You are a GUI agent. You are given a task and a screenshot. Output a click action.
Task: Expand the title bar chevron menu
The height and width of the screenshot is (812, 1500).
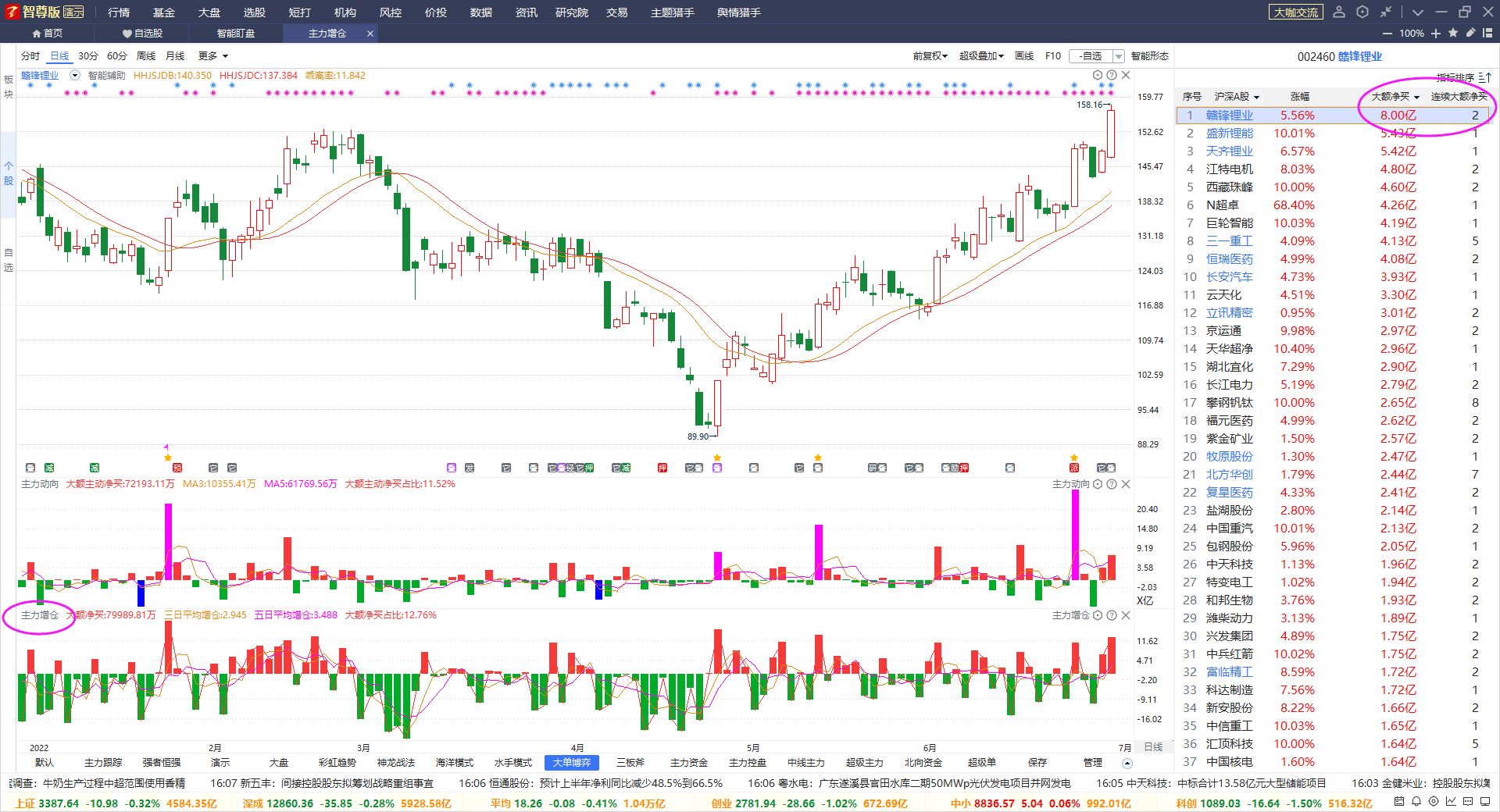(1418, 12)
